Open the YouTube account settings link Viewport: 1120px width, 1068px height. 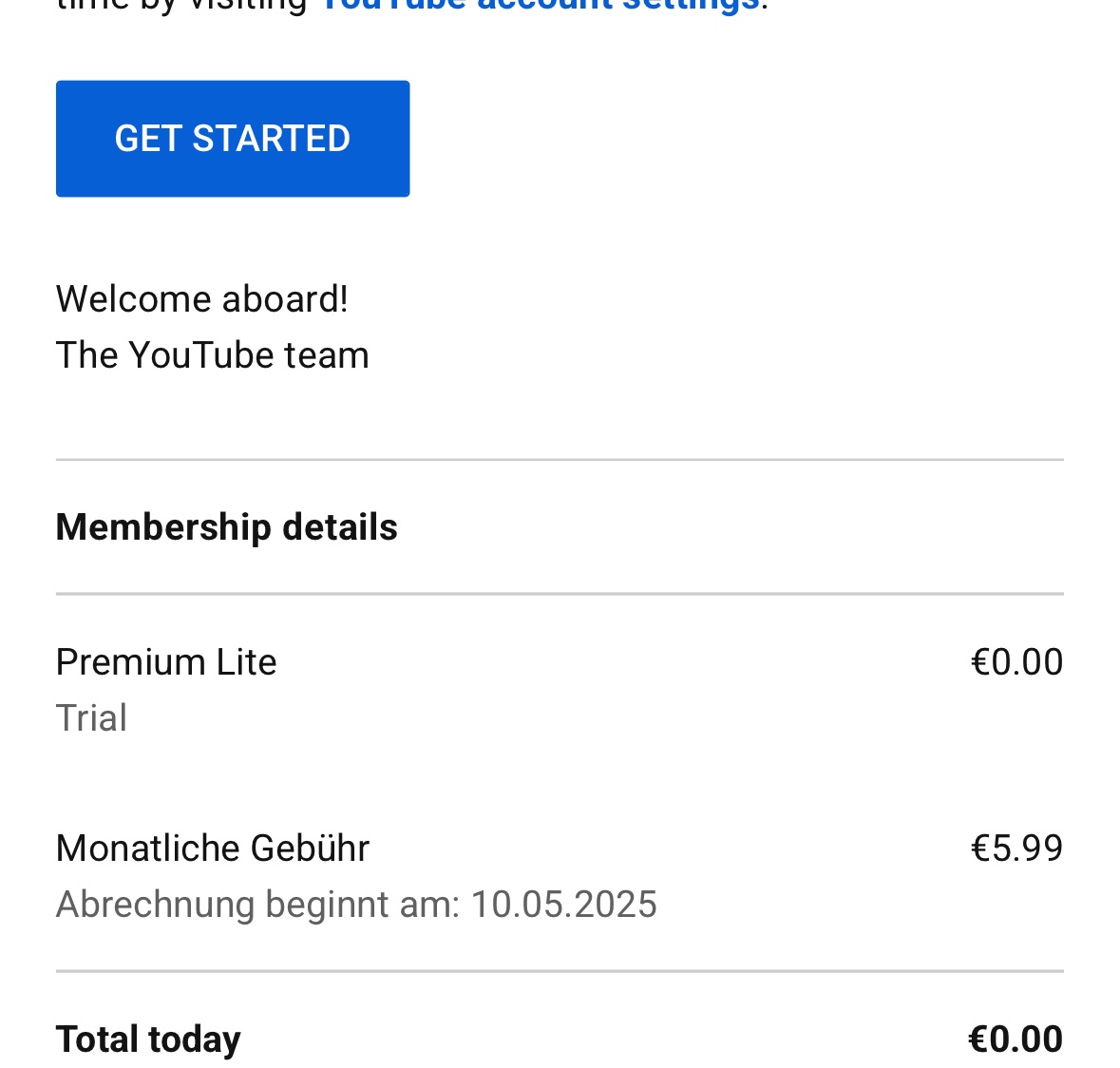click(539, 5)
